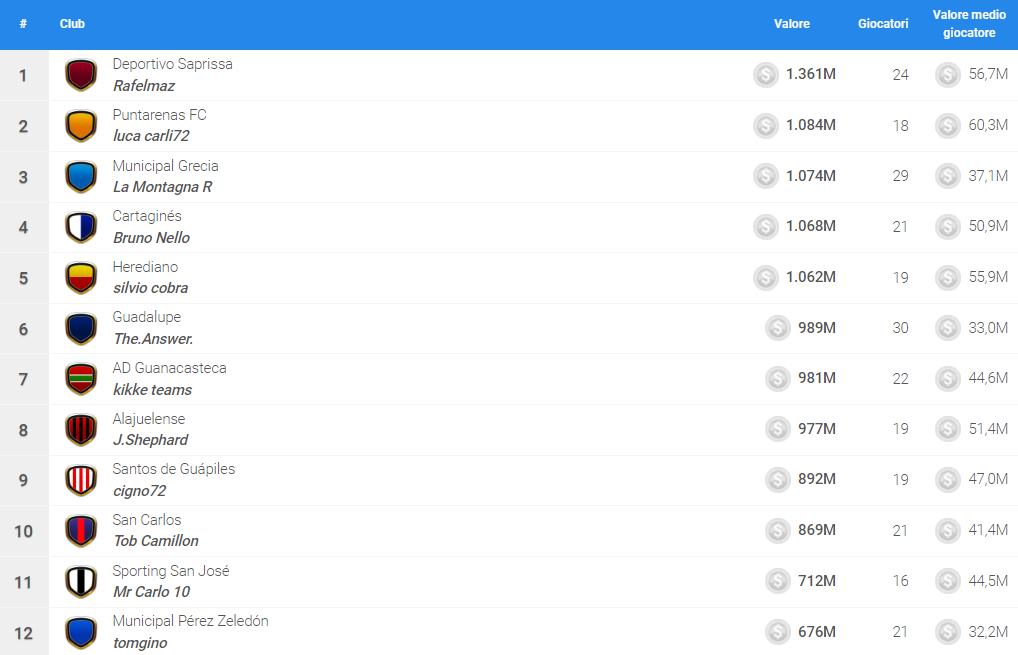Open Municipal Pérez Zeledón club page
This screenshot has height=655, width=1018.
pyautogui.click(x=190, y=621)
